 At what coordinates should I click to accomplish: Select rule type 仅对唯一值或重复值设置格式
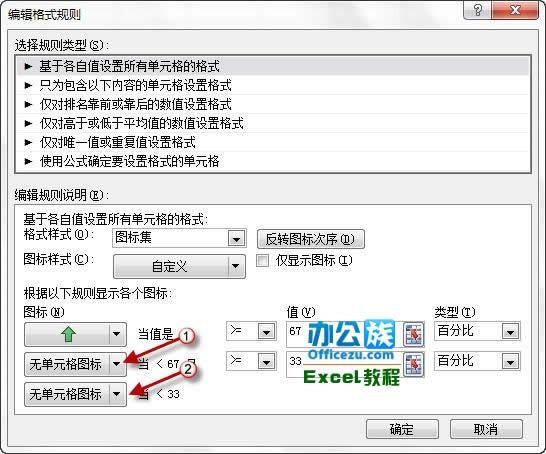273,142
